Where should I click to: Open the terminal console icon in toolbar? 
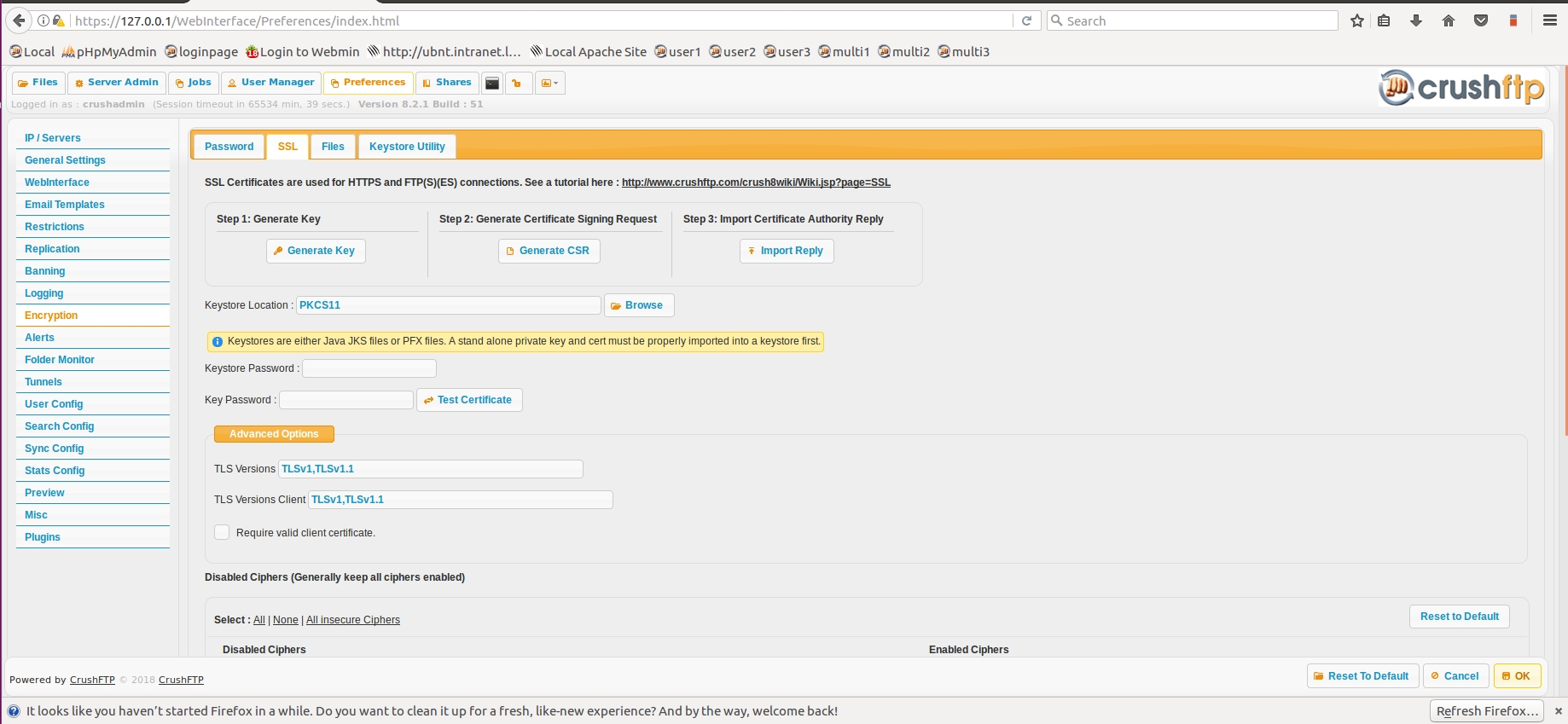coord(492,83)
